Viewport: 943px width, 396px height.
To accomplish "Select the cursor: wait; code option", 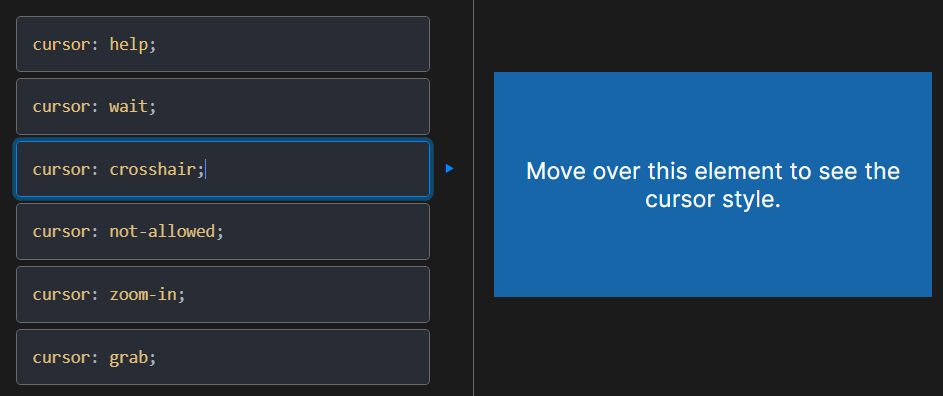I will [223, 107].
